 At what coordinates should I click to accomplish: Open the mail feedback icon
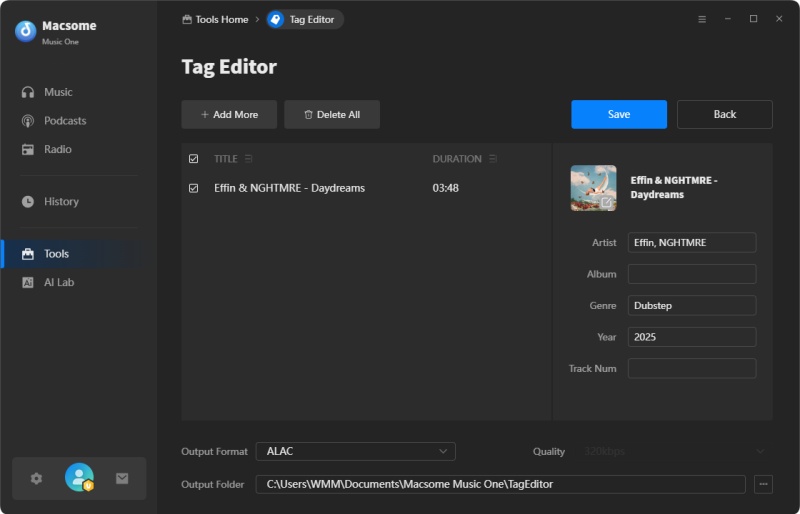coord(122,478)
